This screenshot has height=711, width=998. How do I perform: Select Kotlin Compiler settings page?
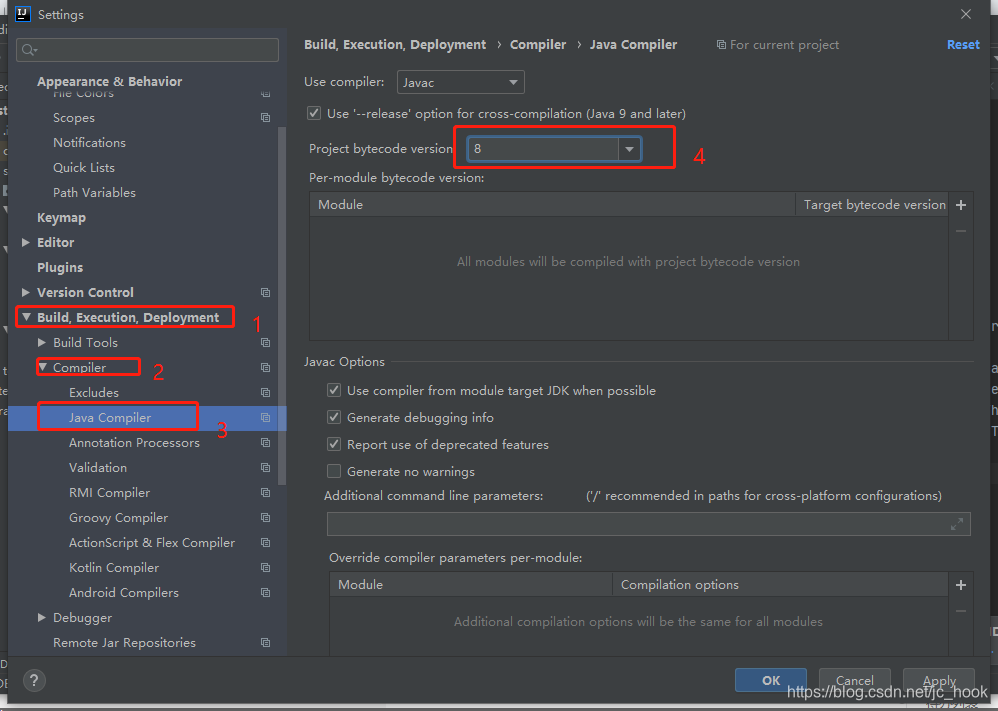coord(114,568)
